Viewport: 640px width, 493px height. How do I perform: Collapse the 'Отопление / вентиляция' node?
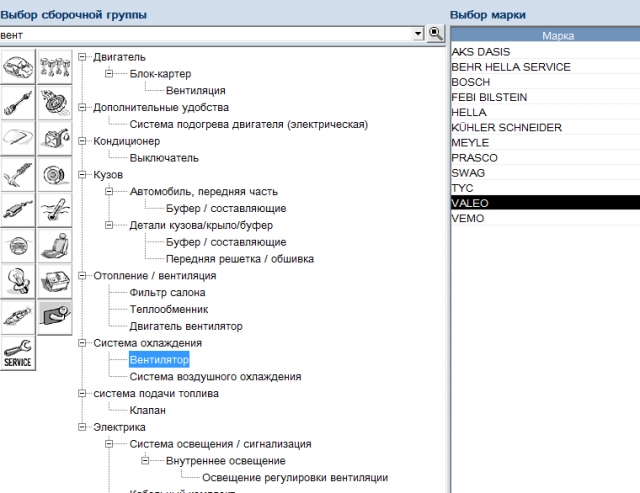pos(82,275)
